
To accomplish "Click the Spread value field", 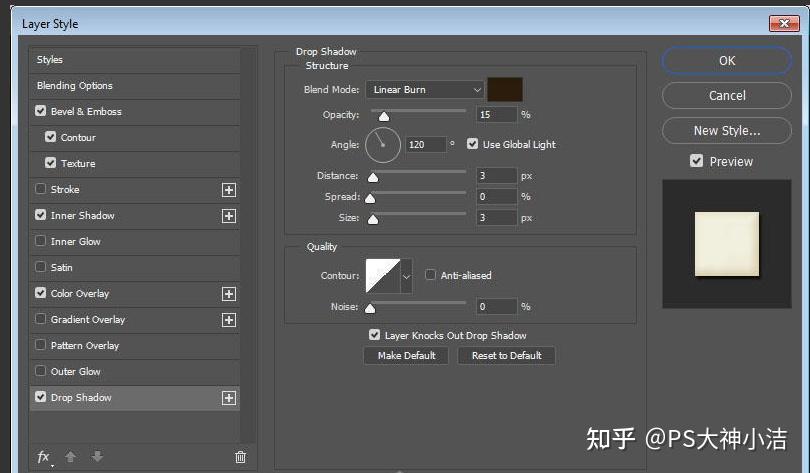I will [x=496, y=197].
